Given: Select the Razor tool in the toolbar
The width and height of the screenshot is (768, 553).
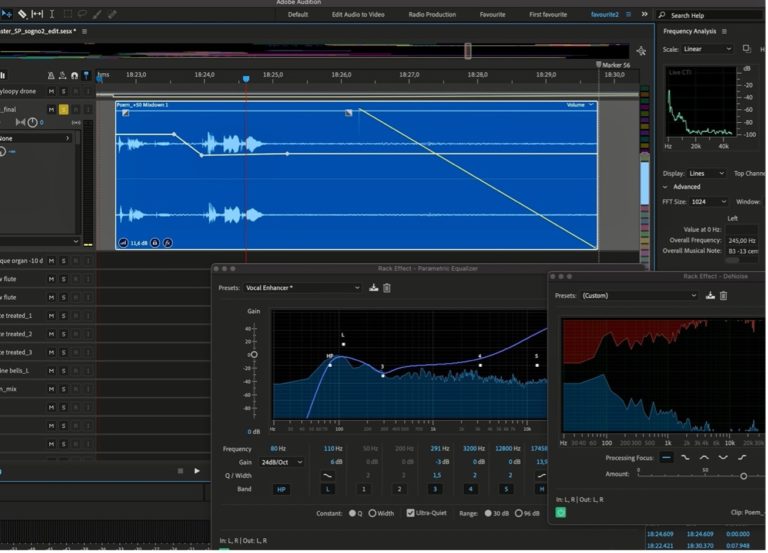Looking at the screenshot, I should click(20, 14).
